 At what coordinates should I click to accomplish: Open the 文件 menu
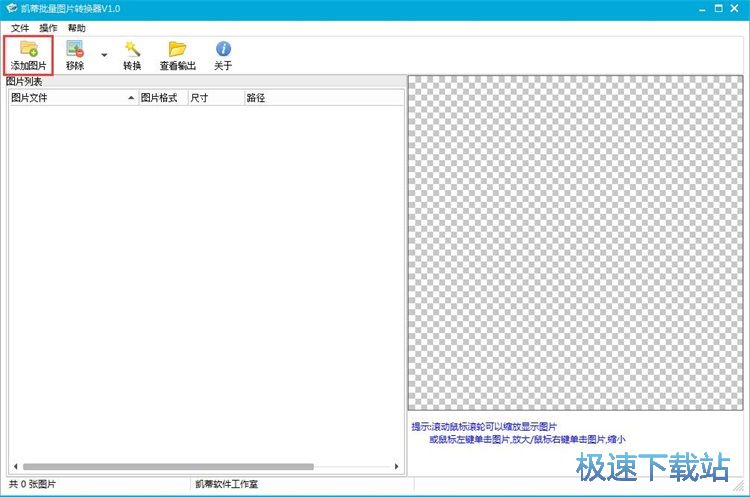(20, 28)
